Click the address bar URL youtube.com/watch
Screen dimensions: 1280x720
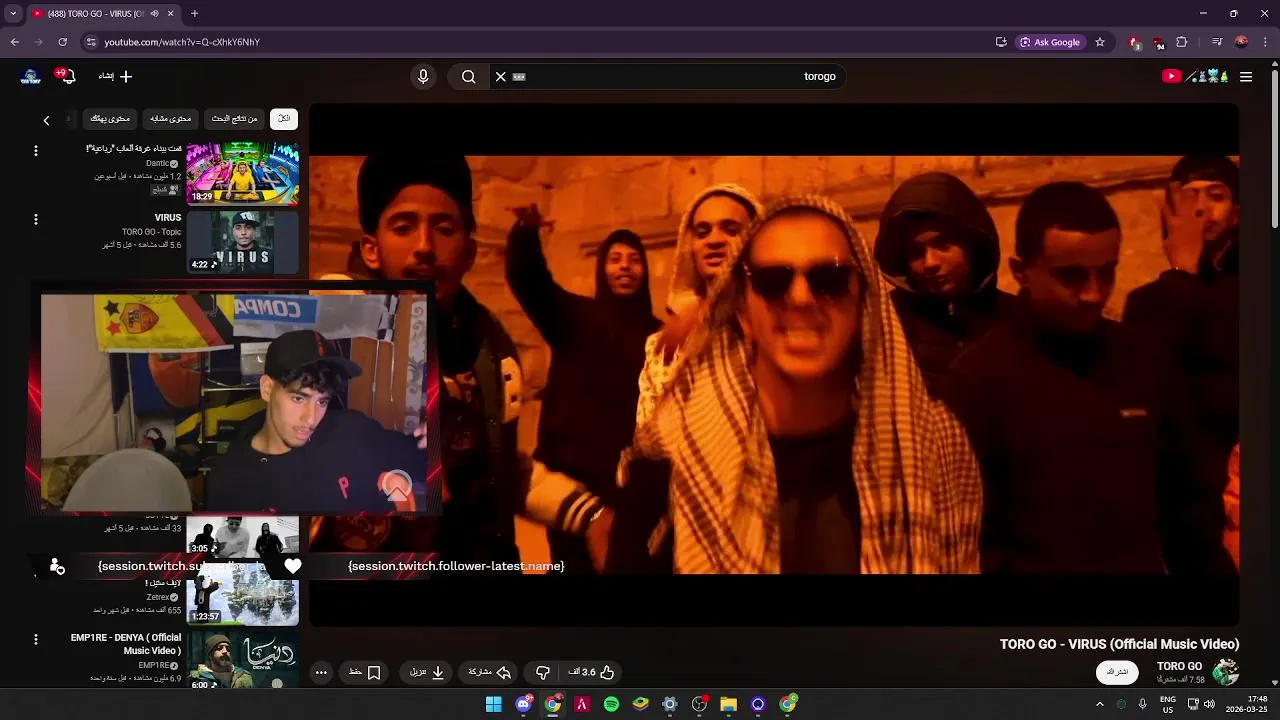(182, 42)
